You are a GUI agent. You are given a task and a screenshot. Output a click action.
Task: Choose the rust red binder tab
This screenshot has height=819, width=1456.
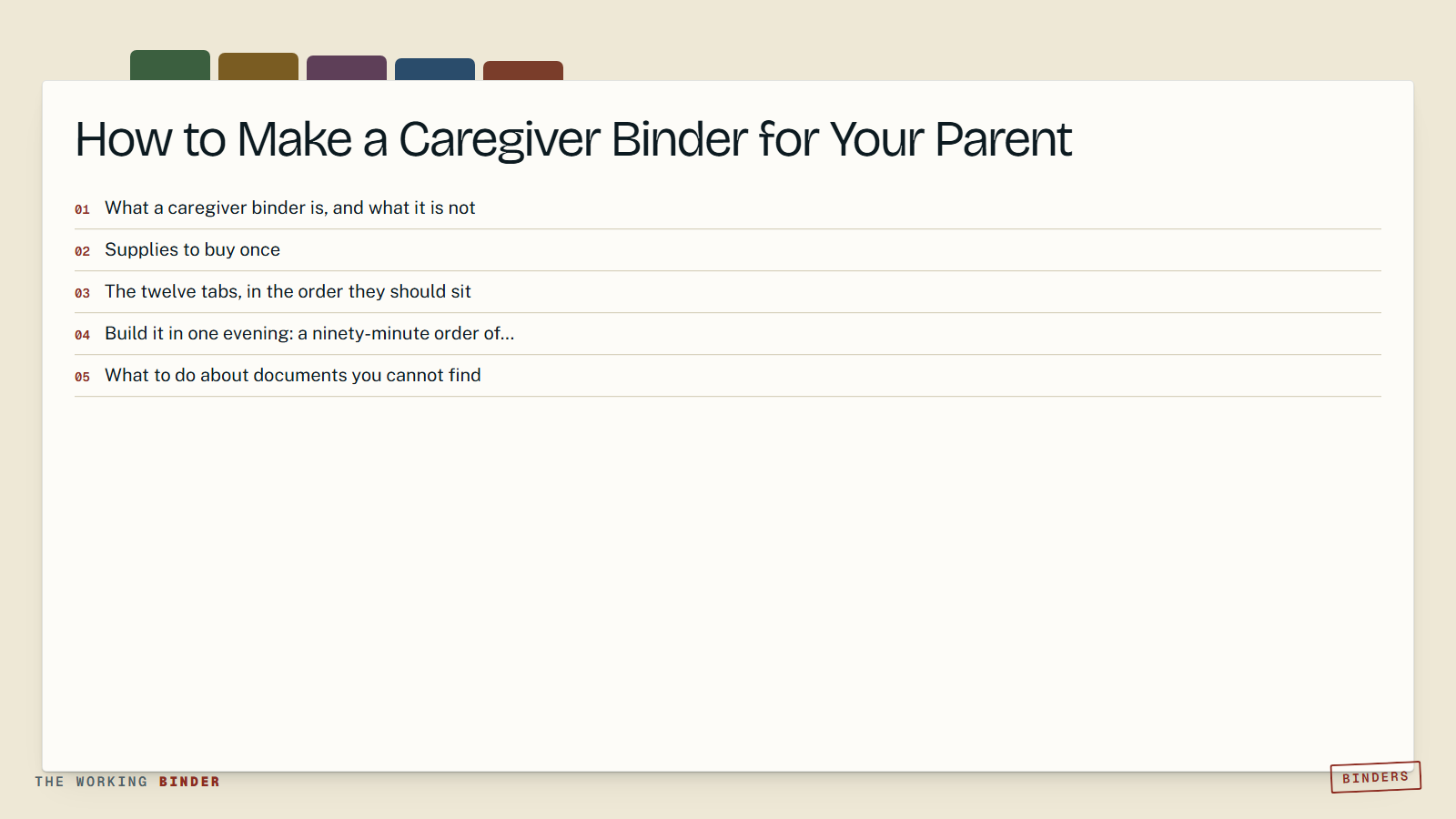tap(523, 71)
